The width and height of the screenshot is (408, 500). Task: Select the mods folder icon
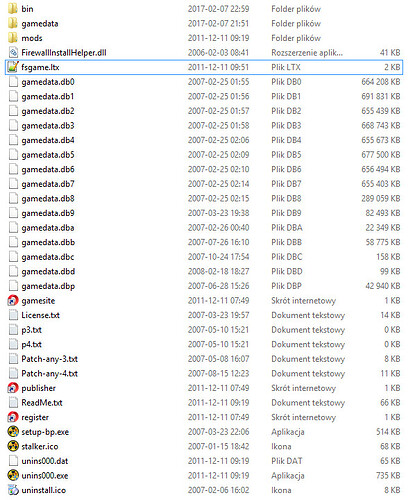(x=13, y=38)
